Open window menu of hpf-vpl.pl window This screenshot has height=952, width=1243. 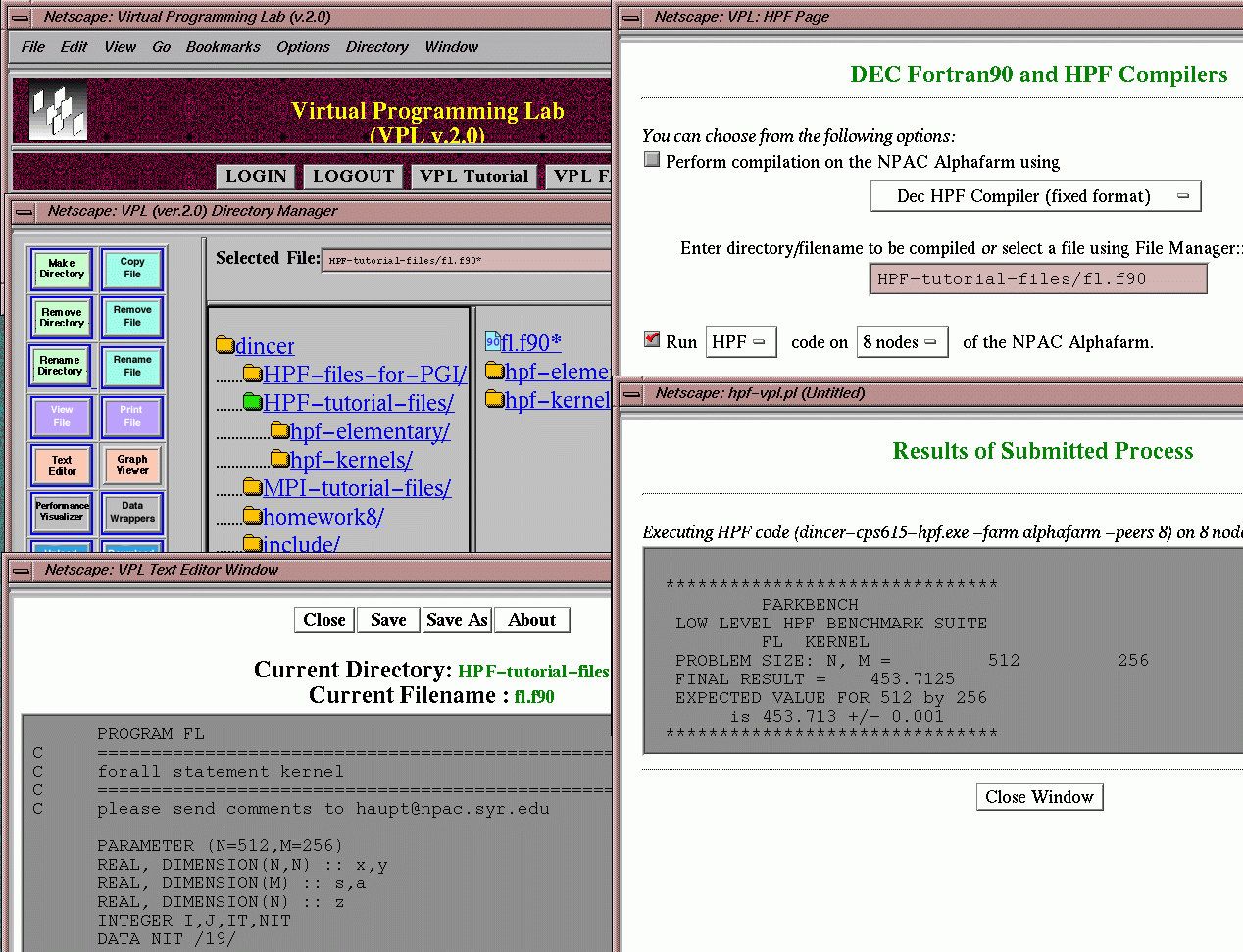[632, 393]
